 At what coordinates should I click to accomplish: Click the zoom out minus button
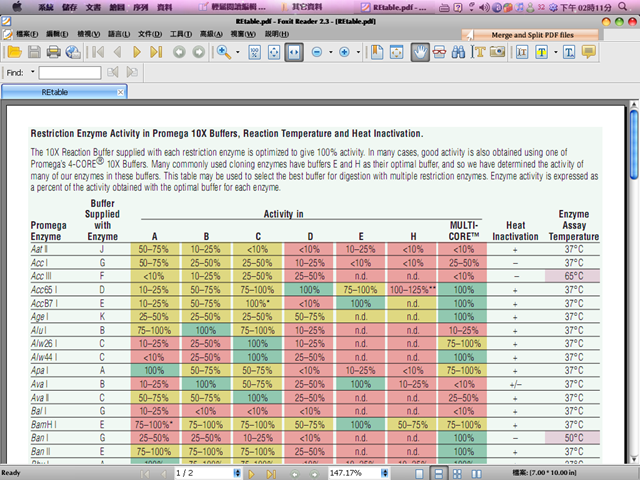coord(317,52)
